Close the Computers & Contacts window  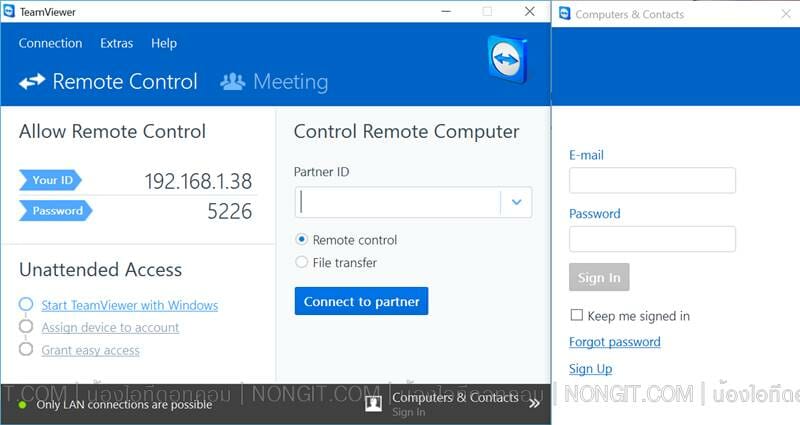click(786, 14)
